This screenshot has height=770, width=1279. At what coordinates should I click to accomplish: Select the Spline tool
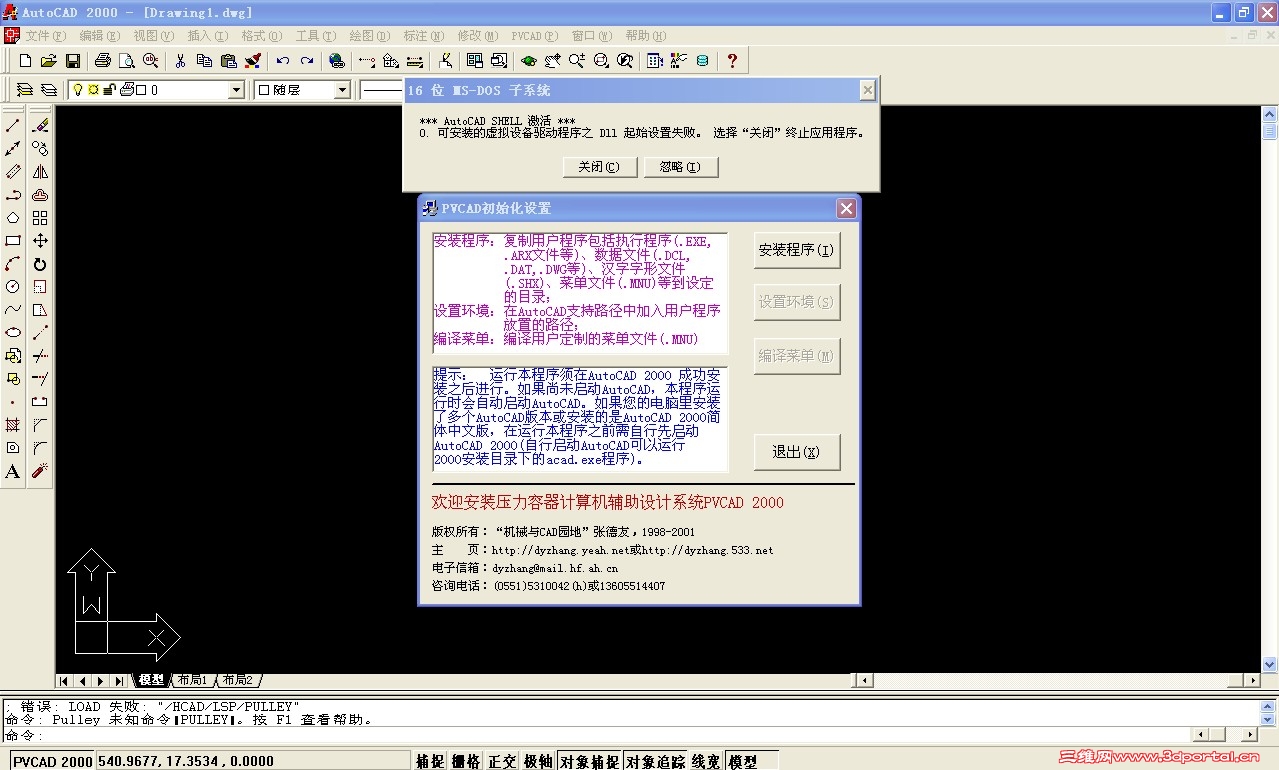click(13, 310)
